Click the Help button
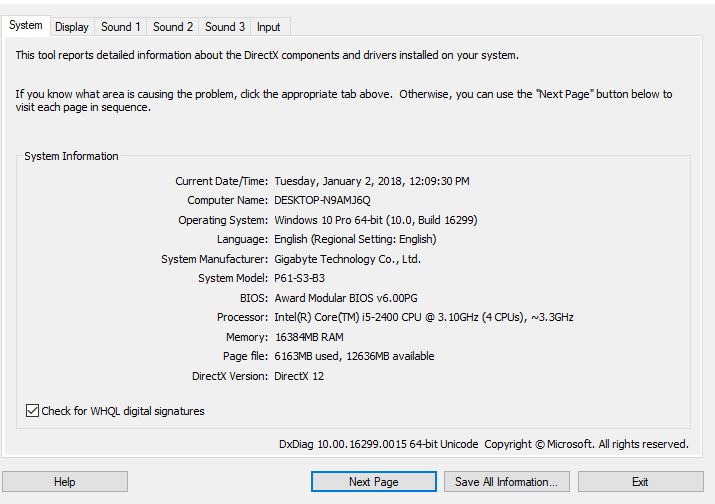Screen dimensions: 715x504 (x=65, y=482)
